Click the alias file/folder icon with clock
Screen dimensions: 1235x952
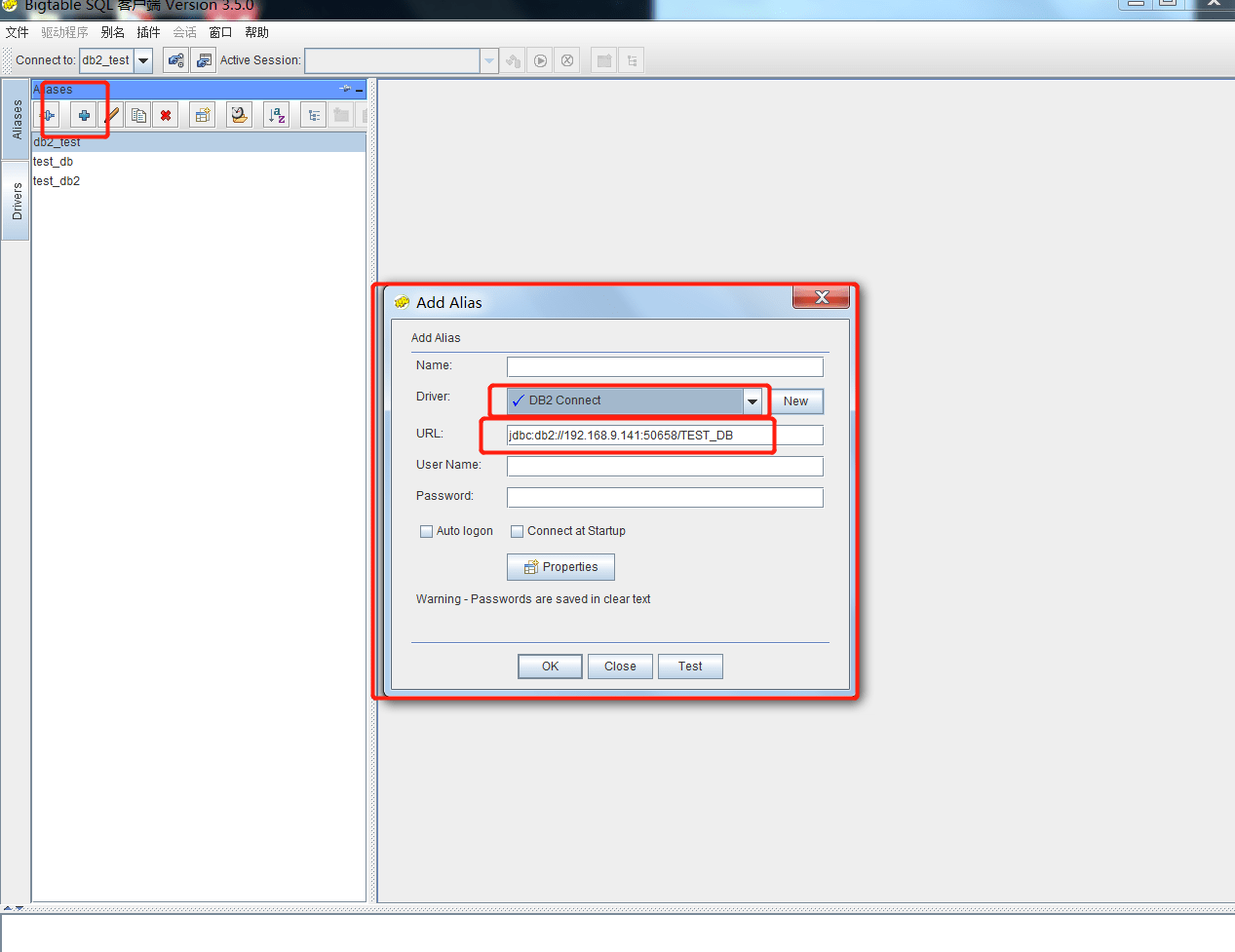[x=239, y=115]
